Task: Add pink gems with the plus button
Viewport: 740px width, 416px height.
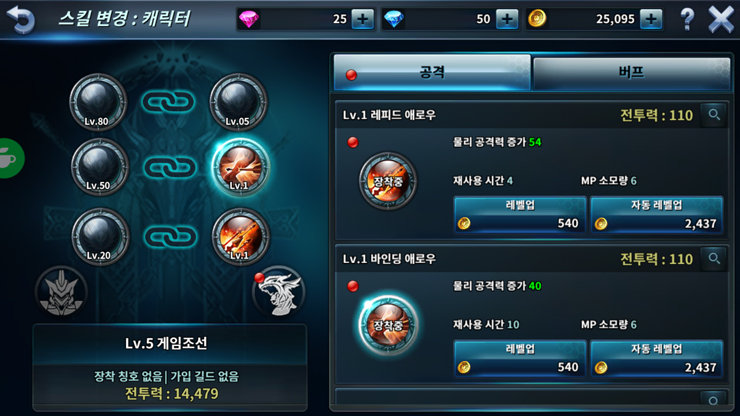Action: click(x=362, y=19)
